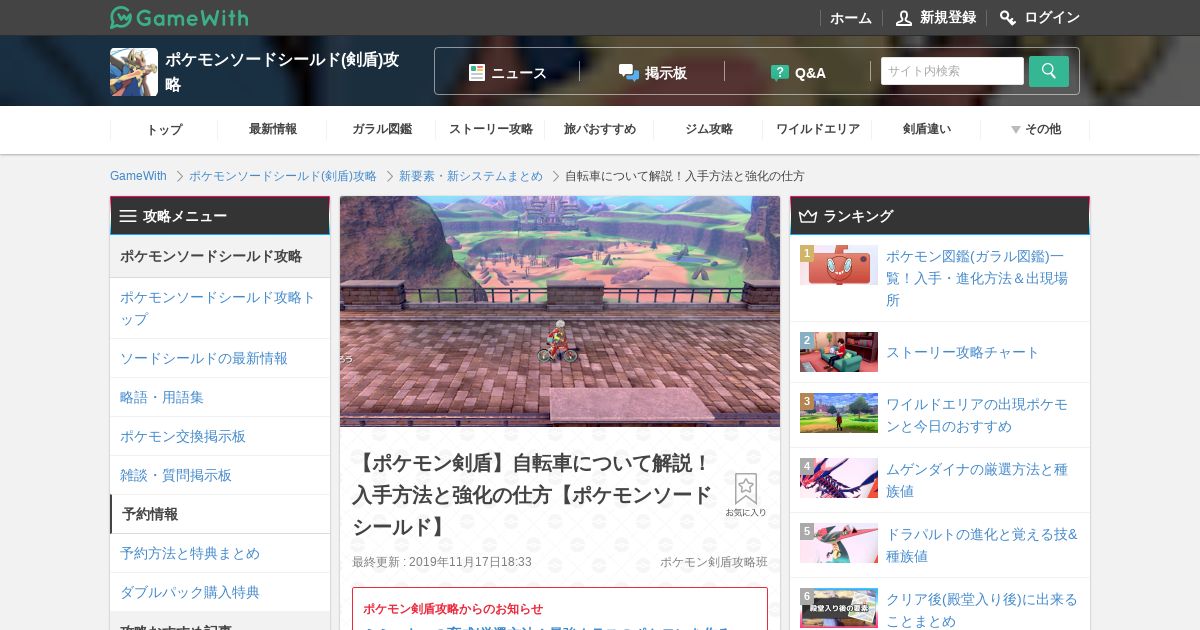Click the サイト内検索 search field
Screen dimensions: 1200x630
[952, 71]
